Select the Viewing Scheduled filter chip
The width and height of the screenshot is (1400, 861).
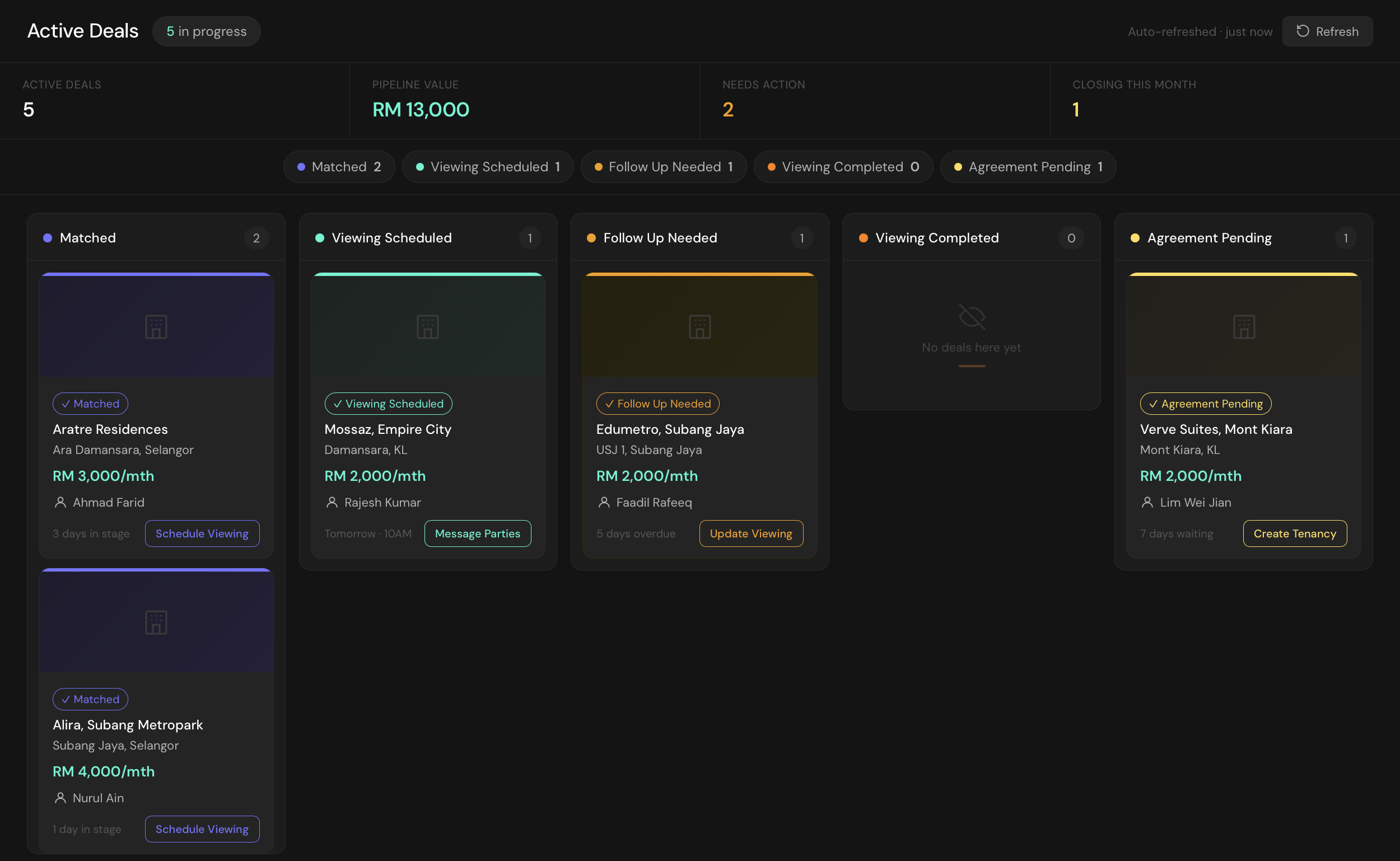pos(488,167)
